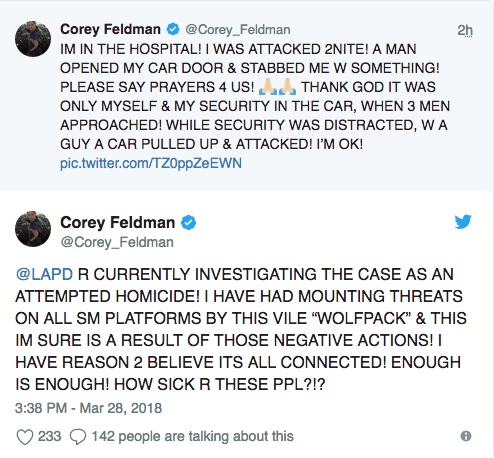Click the @LAPD mention link
The width and height of the screenshot is (494, 458).
point(44,274)
